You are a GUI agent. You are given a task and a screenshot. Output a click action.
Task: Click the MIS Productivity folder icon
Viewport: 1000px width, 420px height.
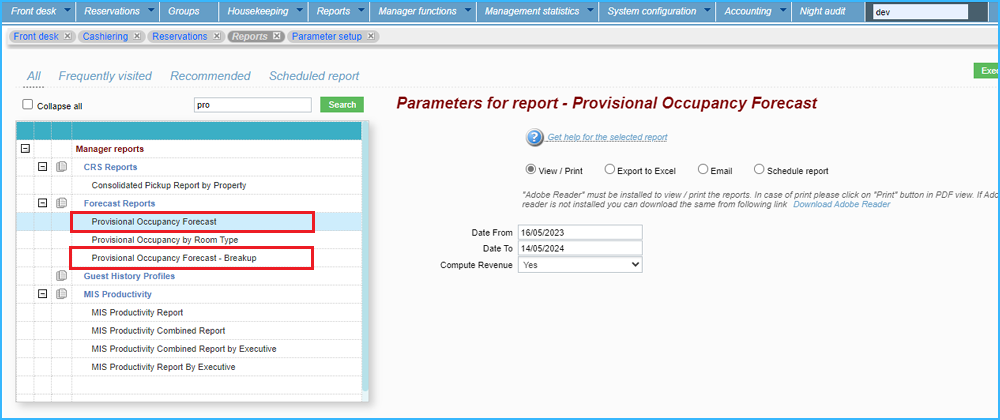[61, 294]
